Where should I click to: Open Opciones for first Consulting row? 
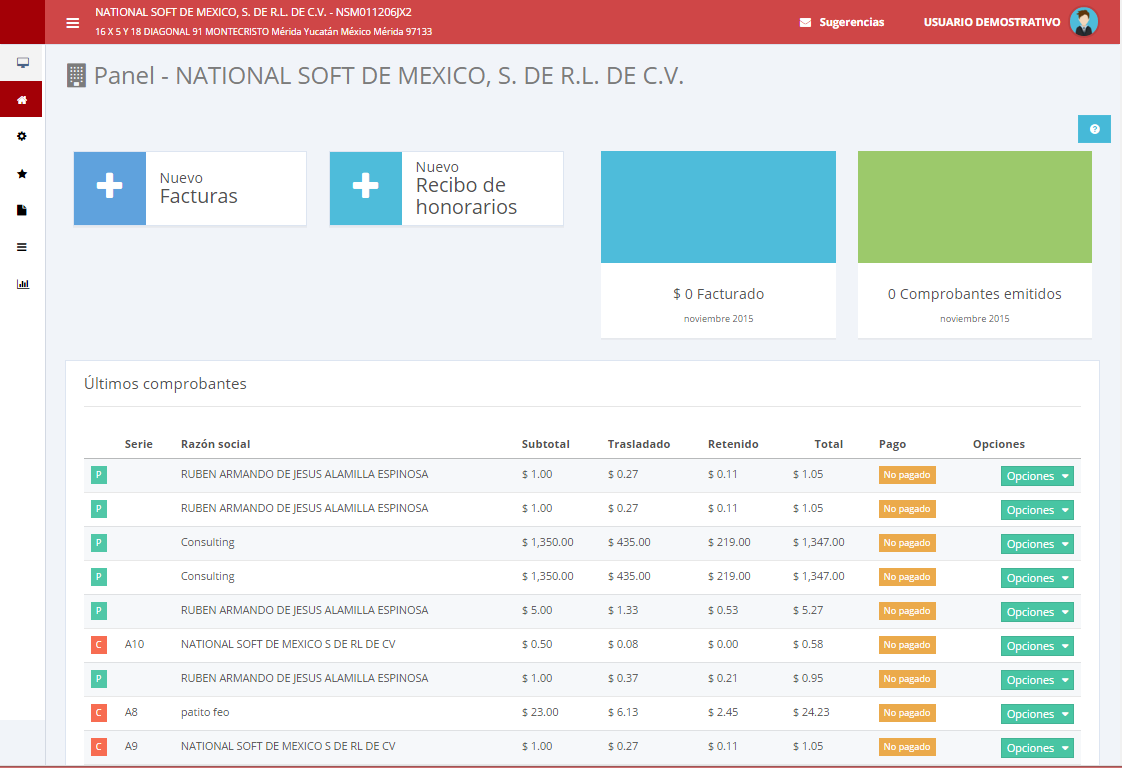pos(1037,544)
